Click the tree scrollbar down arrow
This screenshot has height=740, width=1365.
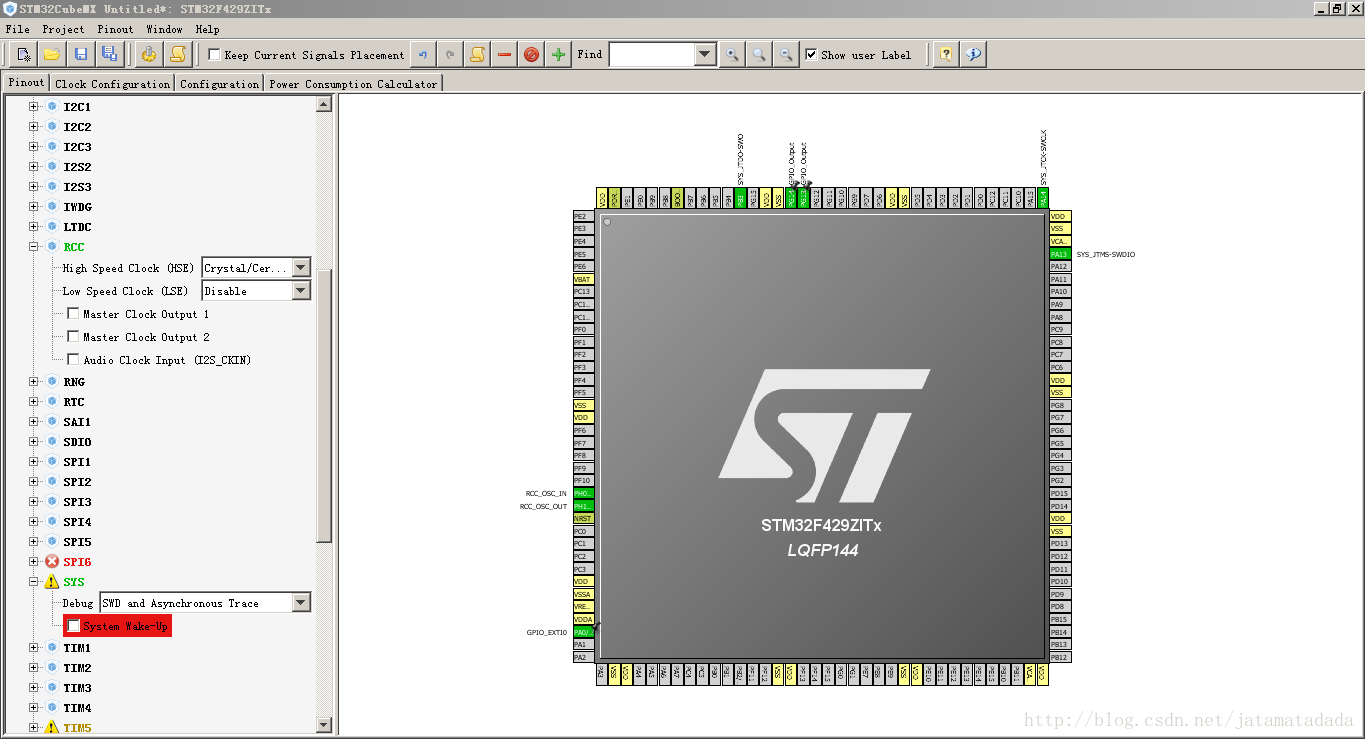pyautogui.click(x=324, y=725)
